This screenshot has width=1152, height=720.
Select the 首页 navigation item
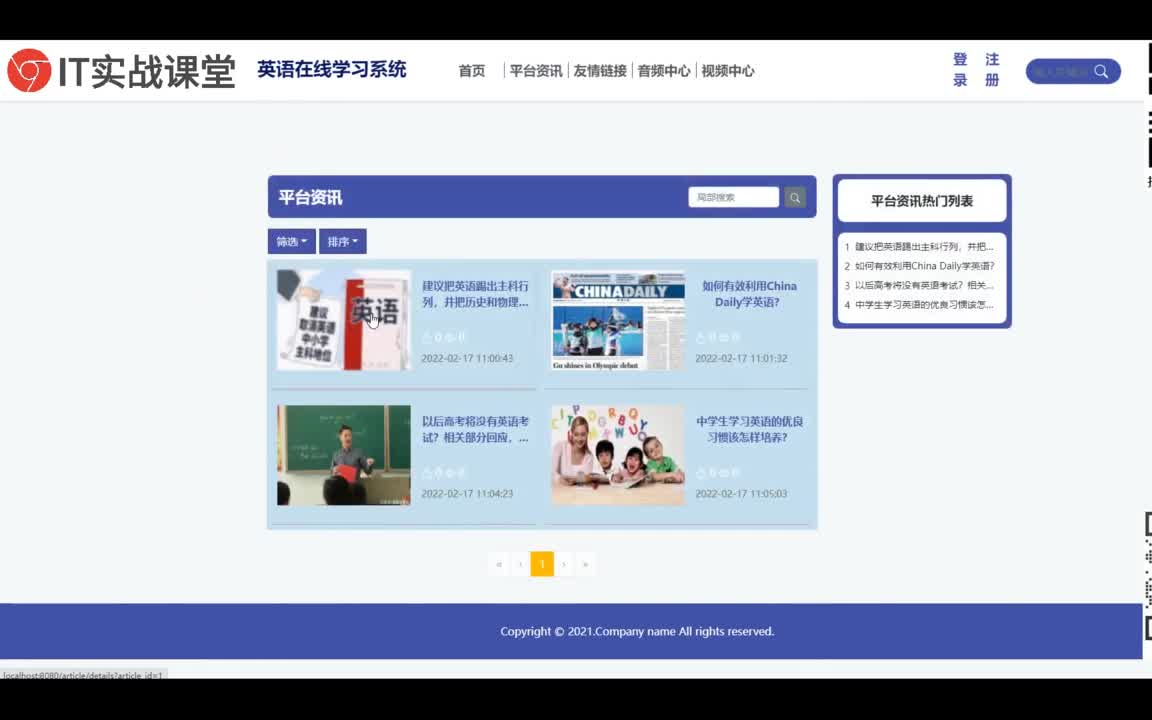tap(471, 71)
